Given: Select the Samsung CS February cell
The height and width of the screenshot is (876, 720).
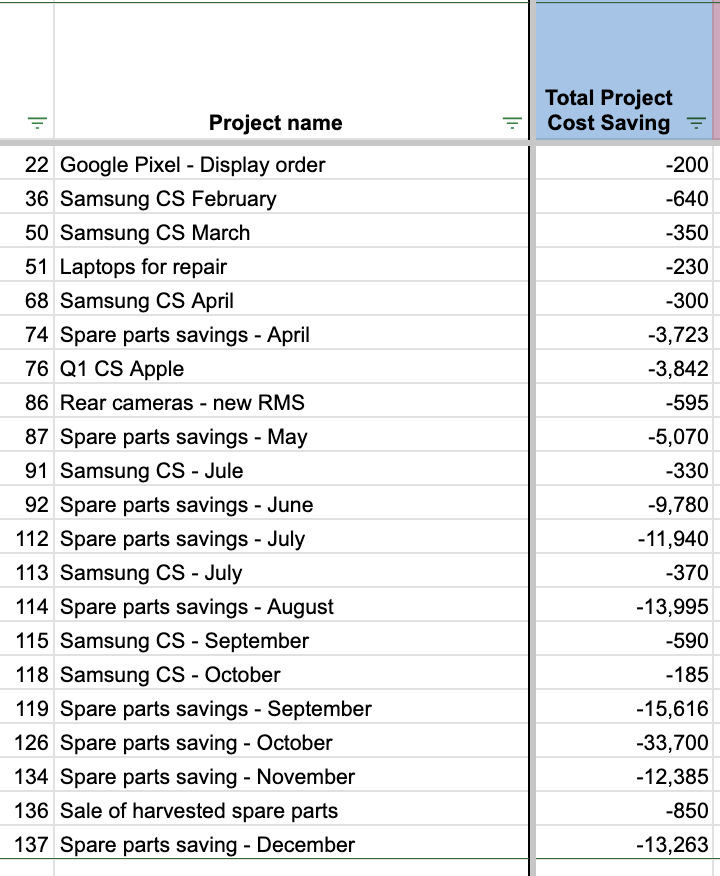Looking at the screenshot, I should pos(291,199).
